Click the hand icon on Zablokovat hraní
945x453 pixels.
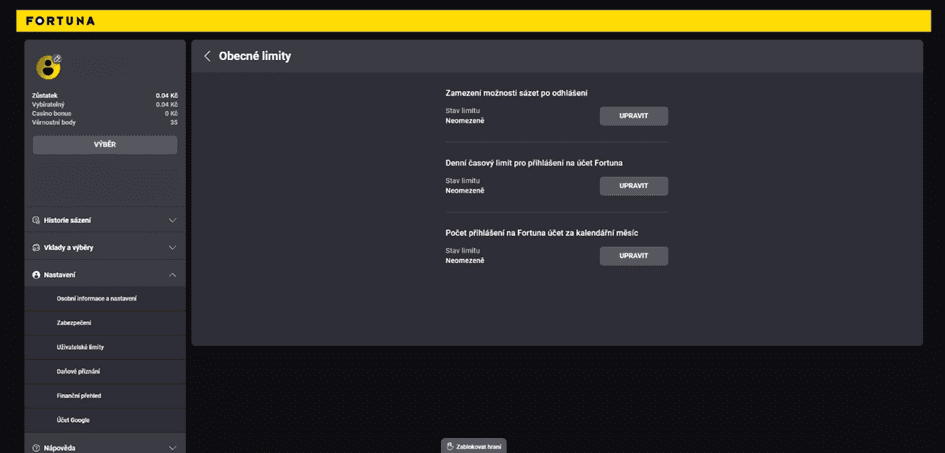click(450, 446)
